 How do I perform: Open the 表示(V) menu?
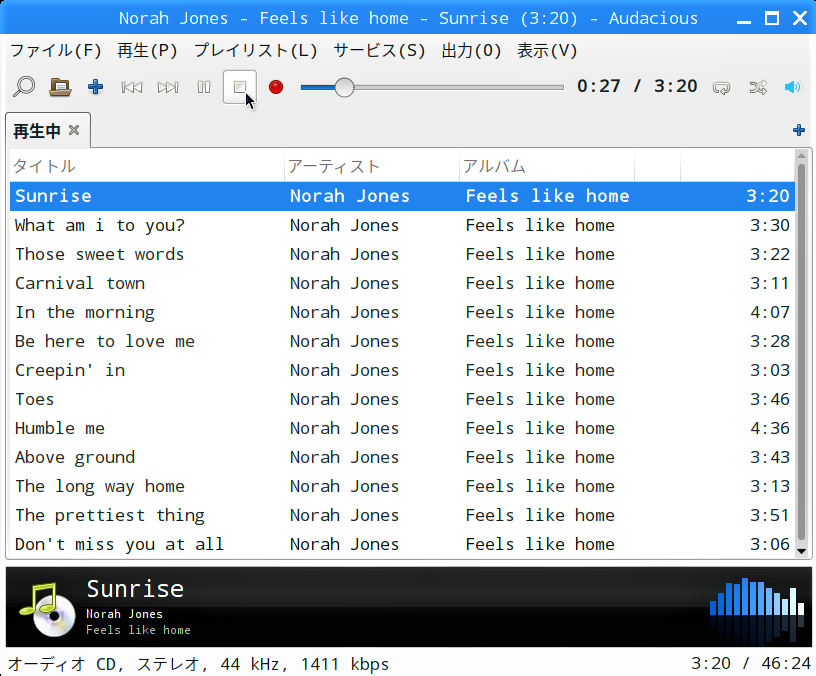tap(547, 51)
